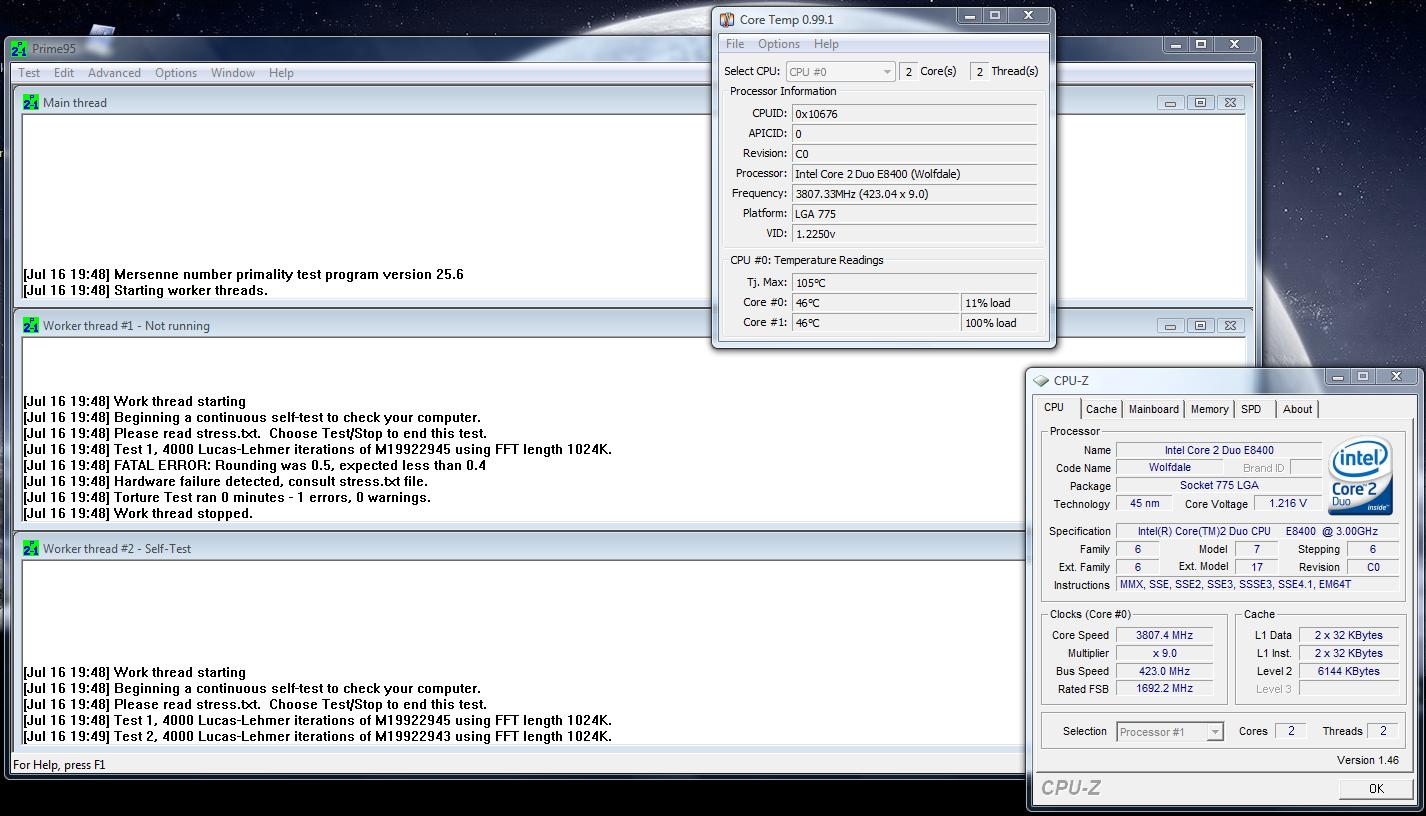The width and height of the screenshot is (1426, 816).
Task: Maximize the Main thread child window
Action: pyautogui.click(x=1201, y=103)
